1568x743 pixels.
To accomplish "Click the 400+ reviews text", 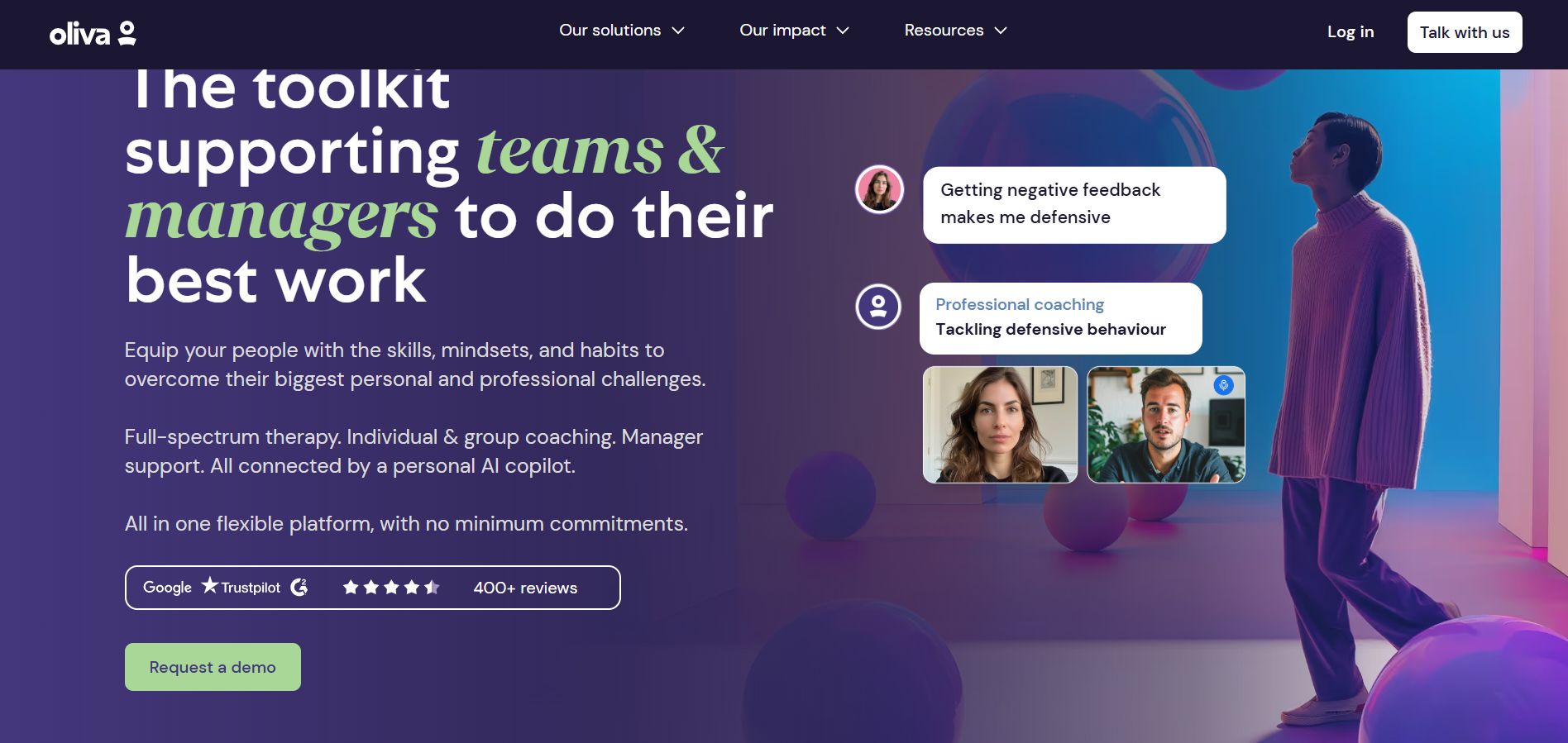I will tap(525, 588).
